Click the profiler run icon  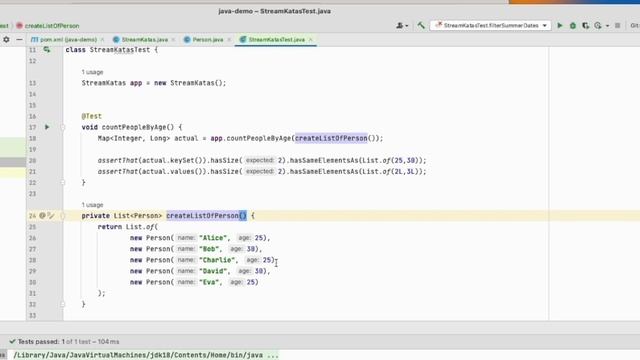point(598,25)
